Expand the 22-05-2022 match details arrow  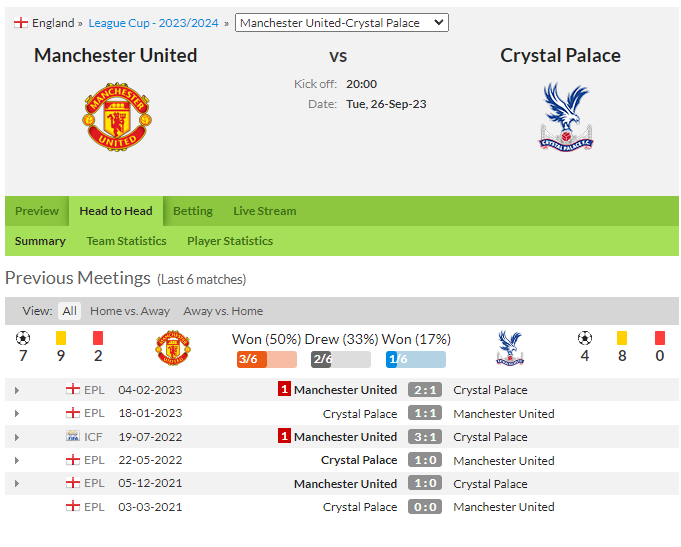click(17, 460)
